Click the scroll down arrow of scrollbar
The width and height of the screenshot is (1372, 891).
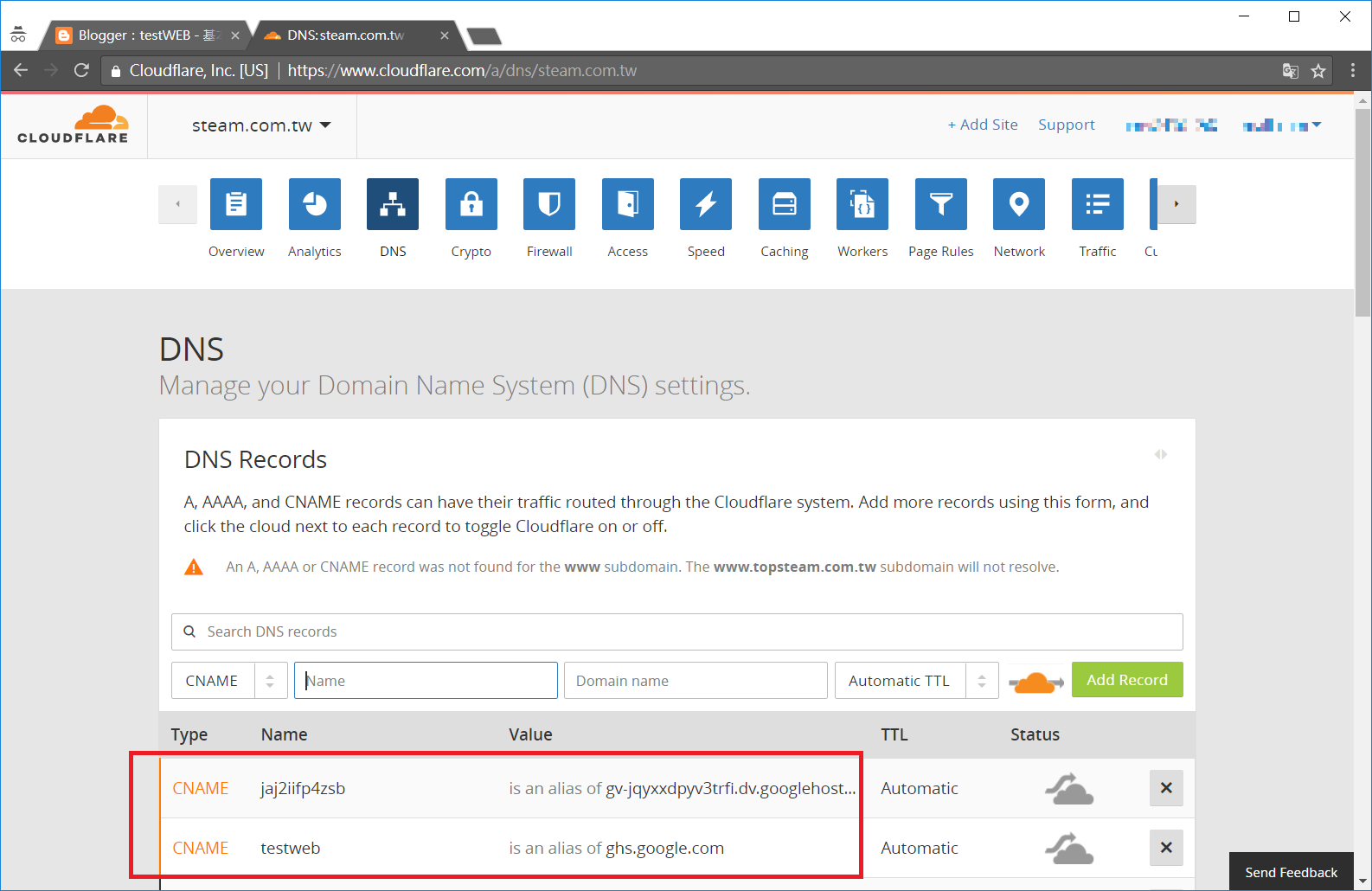[1363, 881]
